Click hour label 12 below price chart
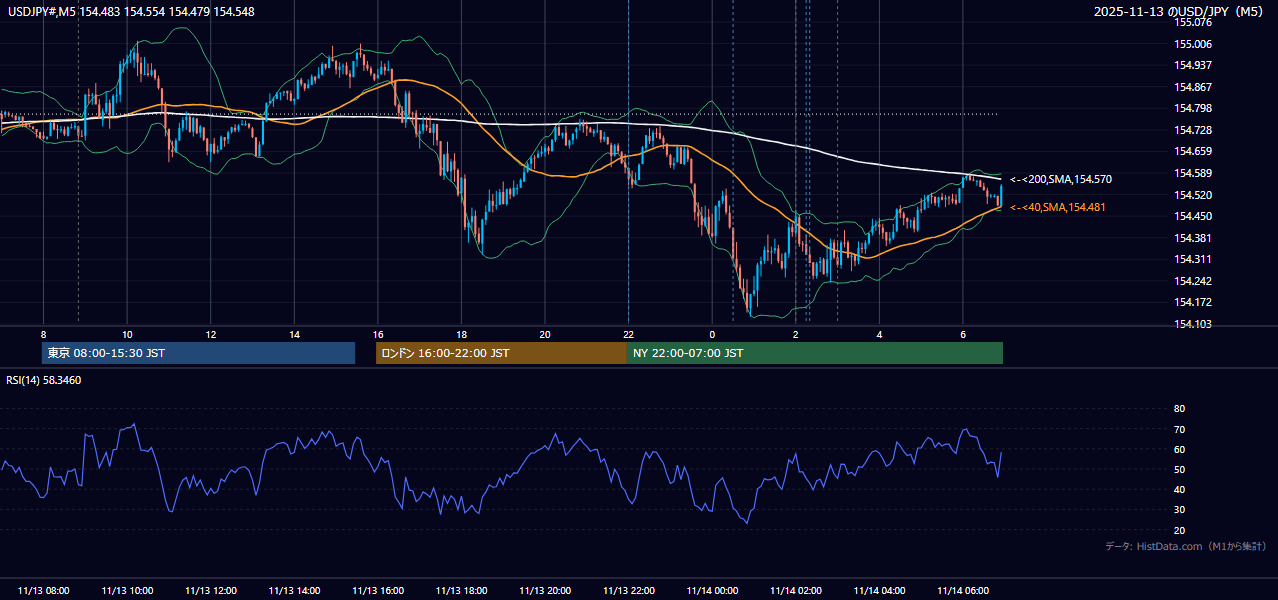This screenshot has height=600, width=1278. 211,334
